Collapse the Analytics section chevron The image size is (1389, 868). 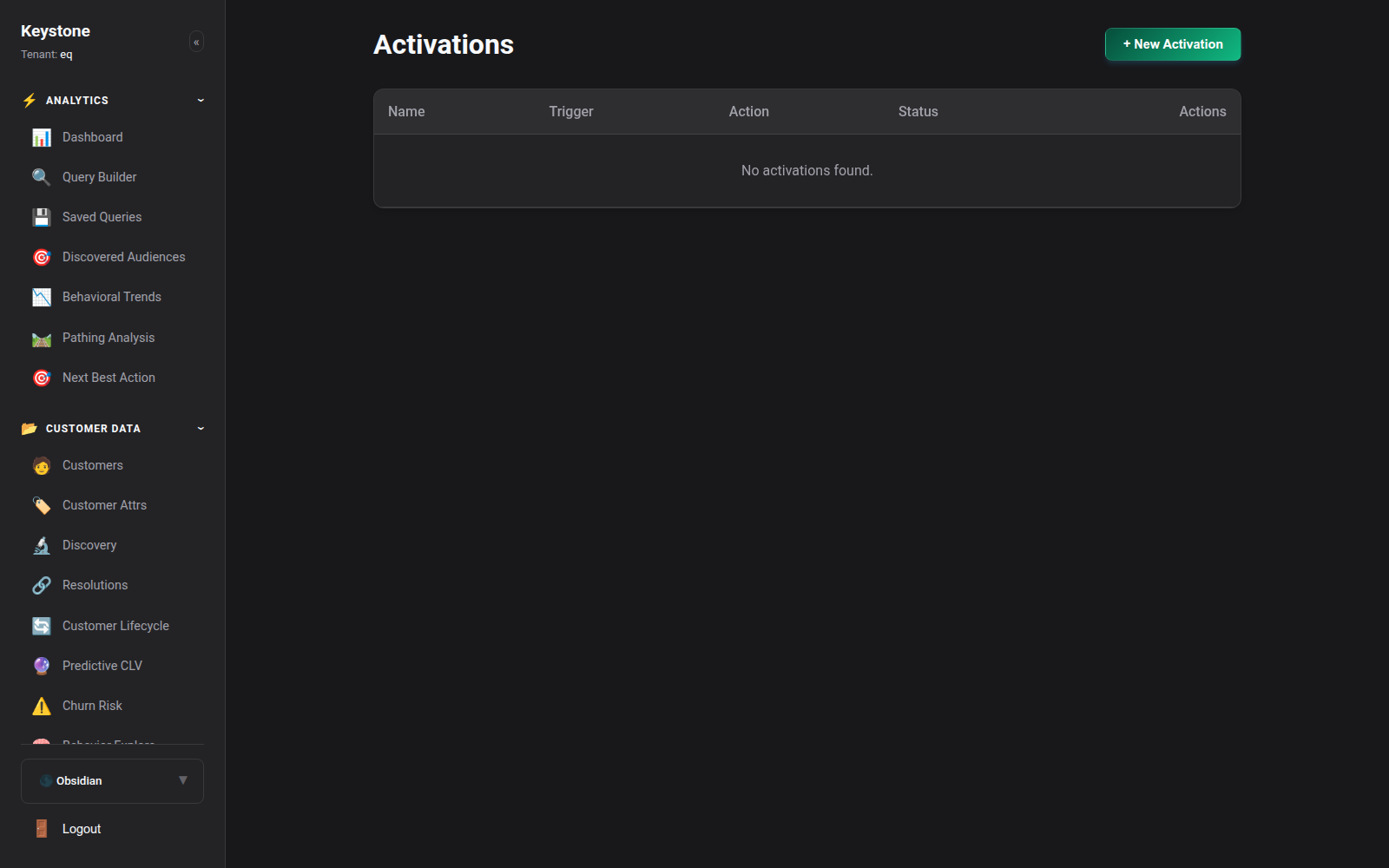(x=201, y=101)
